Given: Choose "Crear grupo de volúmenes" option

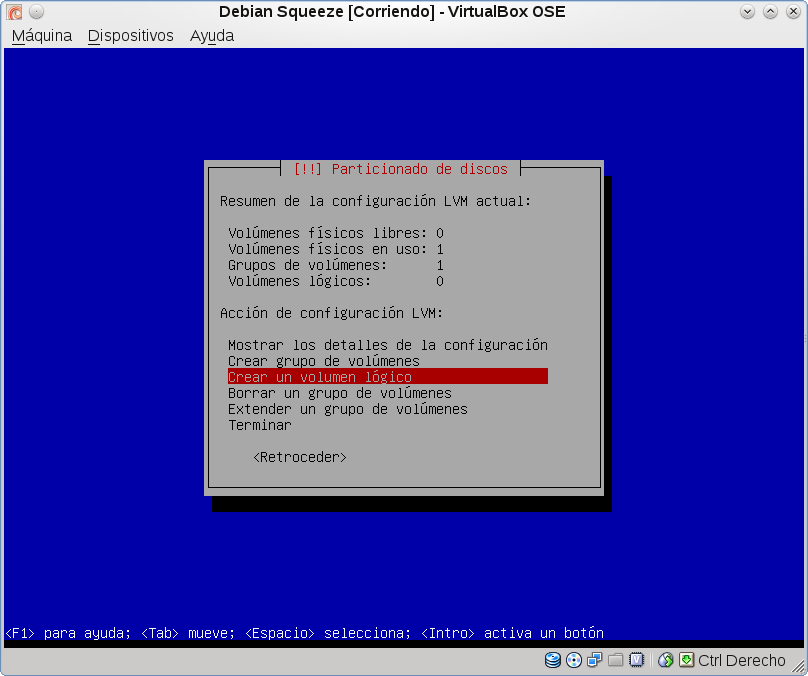Looking at the screenshot, I should (323, 361).
